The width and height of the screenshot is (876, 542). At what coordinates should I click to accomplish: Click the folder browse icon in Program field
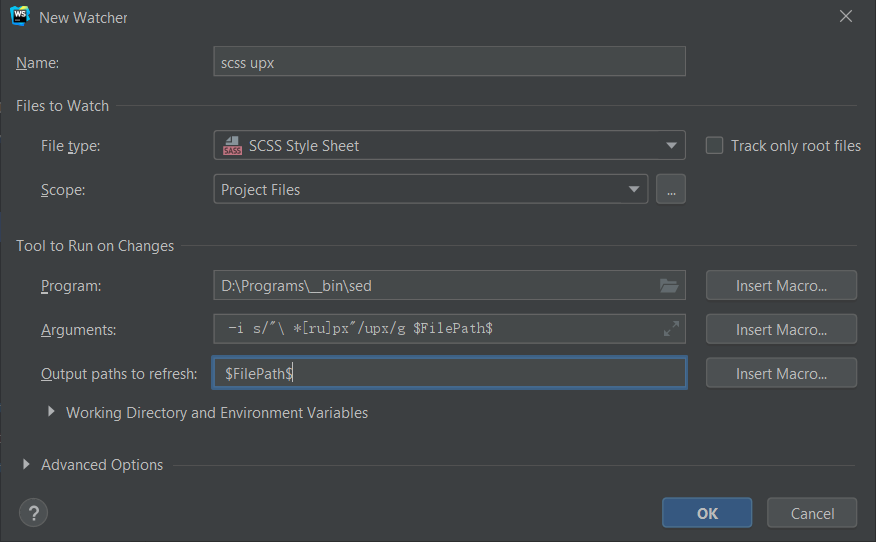pos(669,286)
